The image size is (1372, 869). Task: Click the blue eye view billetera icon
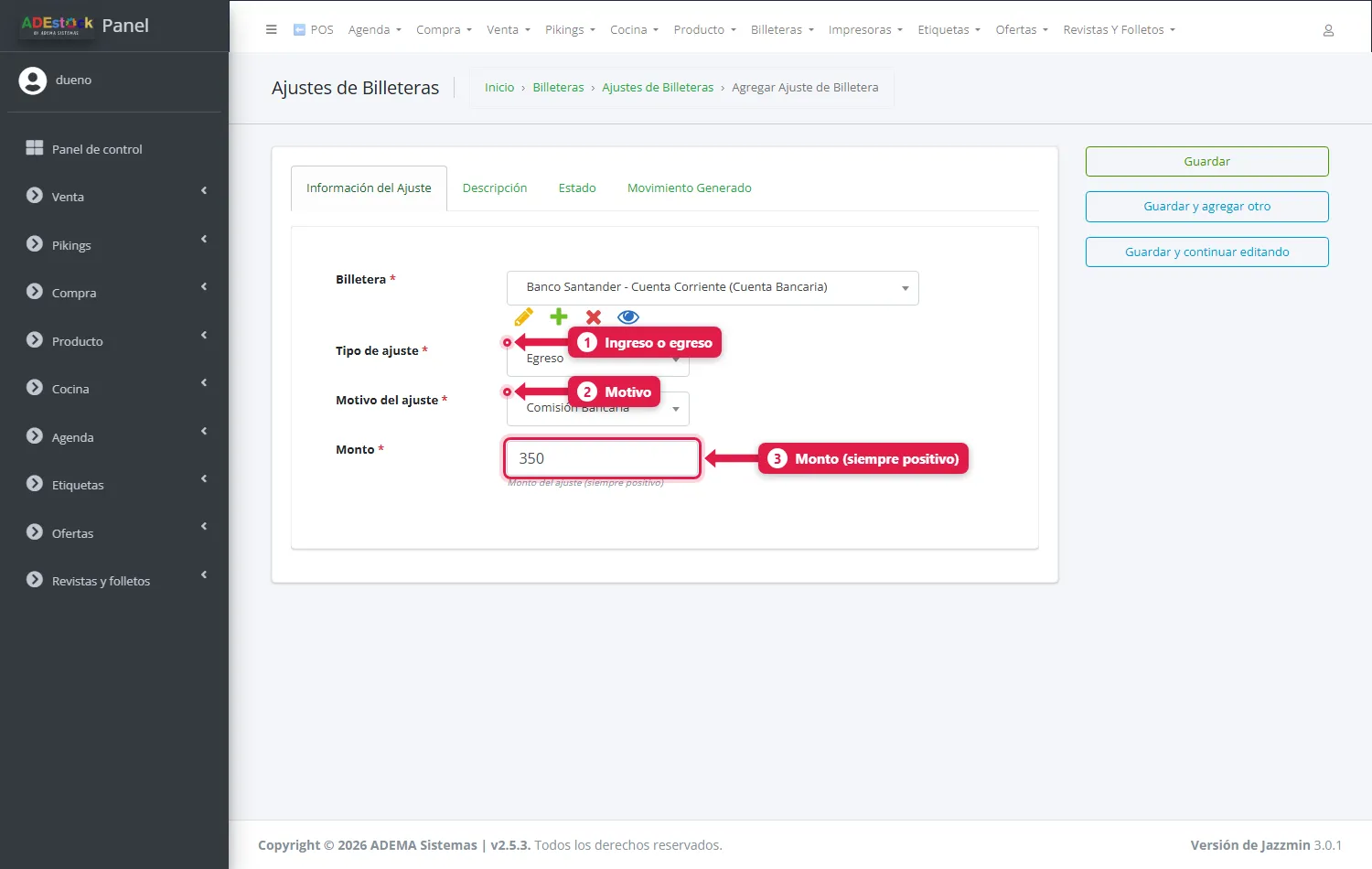point(628,317)
